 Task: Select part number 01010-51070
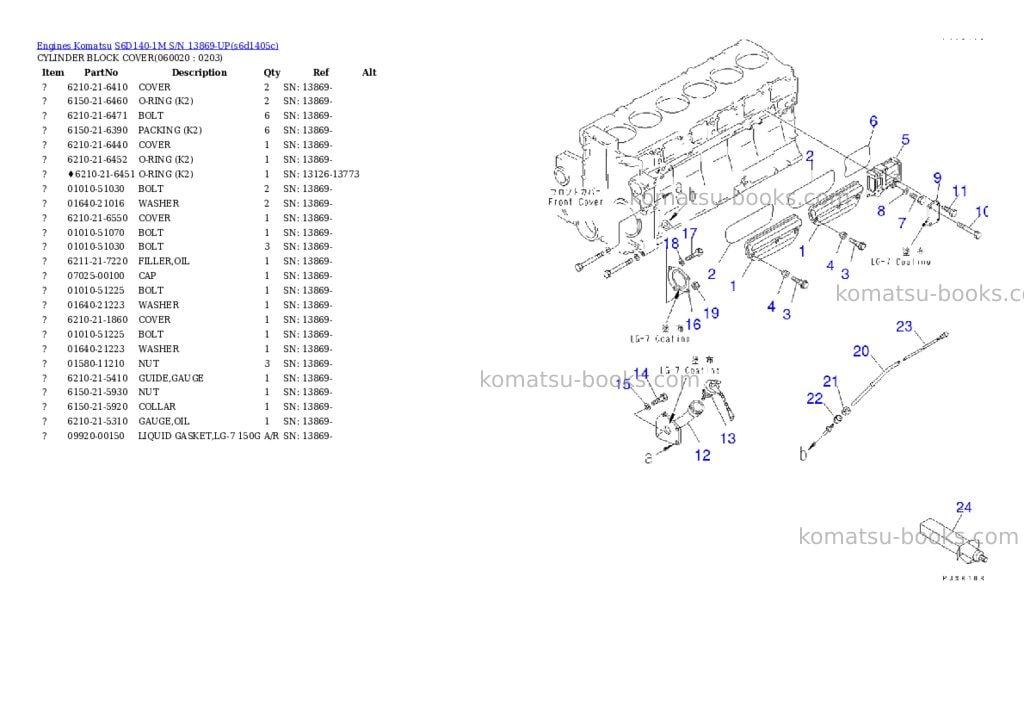[95, 233]
